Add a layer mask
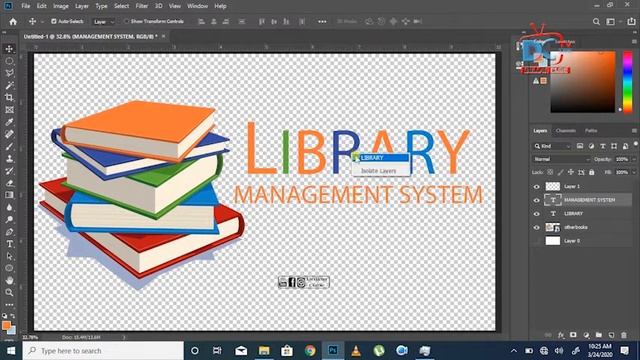640x360 pixels. (573, 335)
